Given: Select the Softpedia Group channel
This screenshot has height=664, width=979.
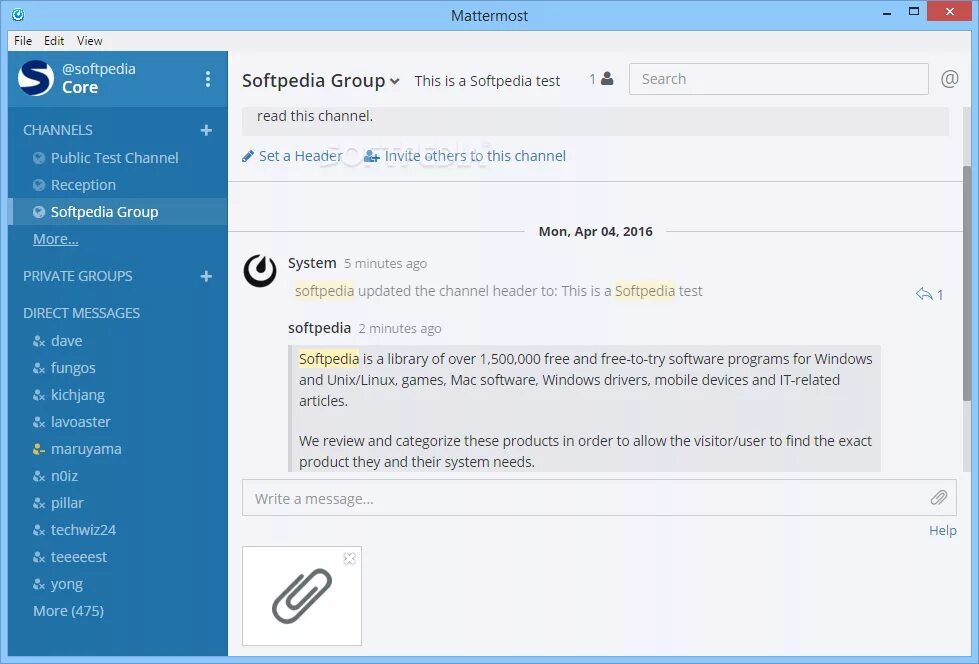Looking at the screenshot, I should pyautogui.click(x=118, y=212).
